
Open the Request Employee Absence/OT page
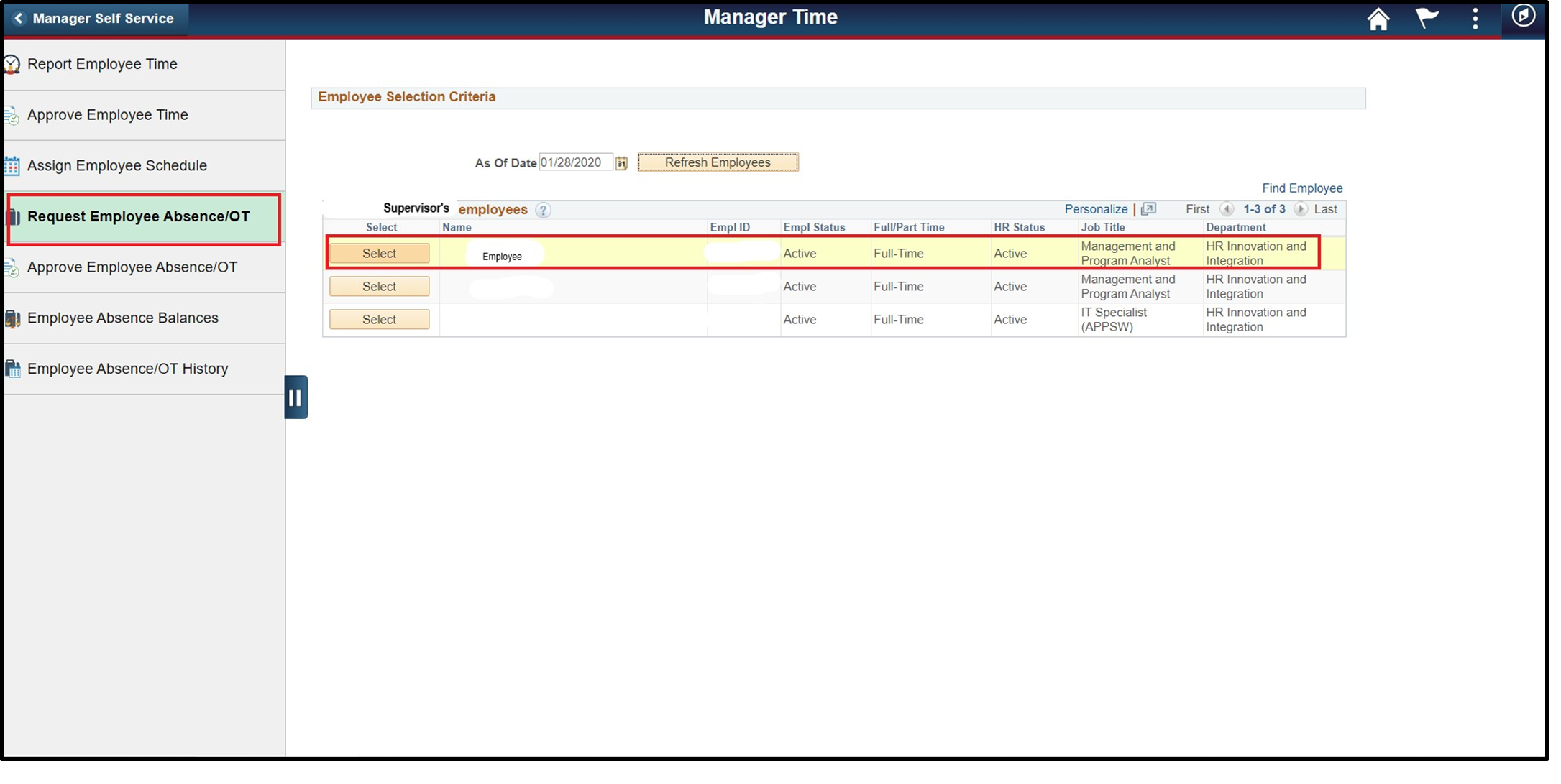point(138,216)
